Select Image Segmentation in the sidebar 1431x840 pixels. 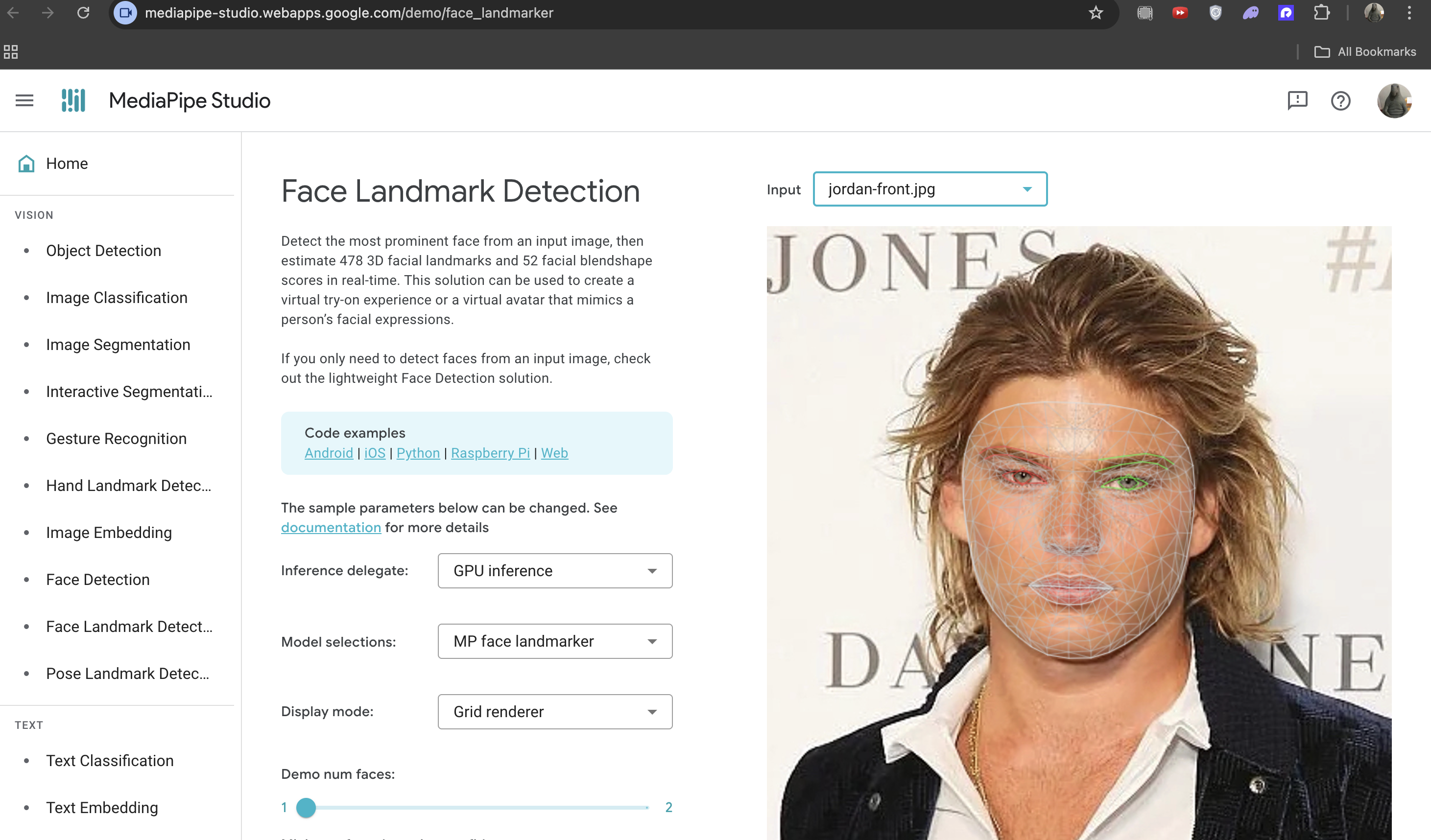pos(118,345)
